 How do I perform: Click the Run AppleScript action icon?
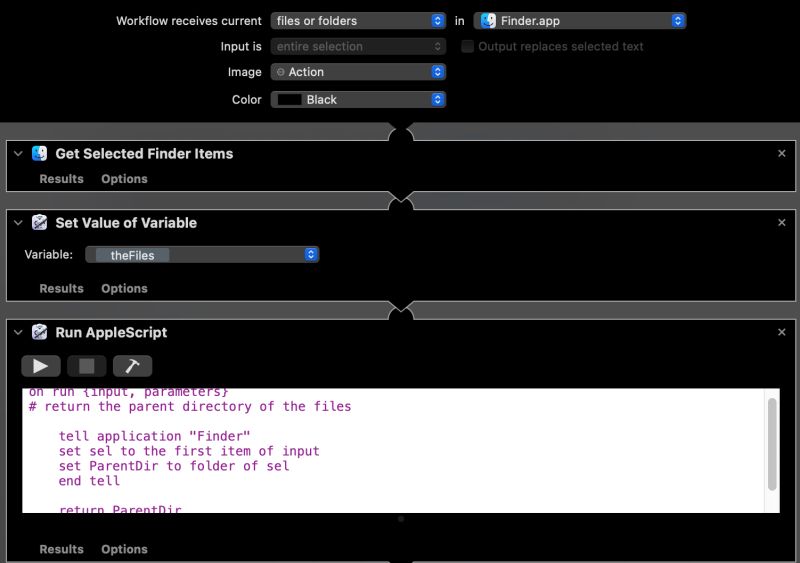pos(39,332)
